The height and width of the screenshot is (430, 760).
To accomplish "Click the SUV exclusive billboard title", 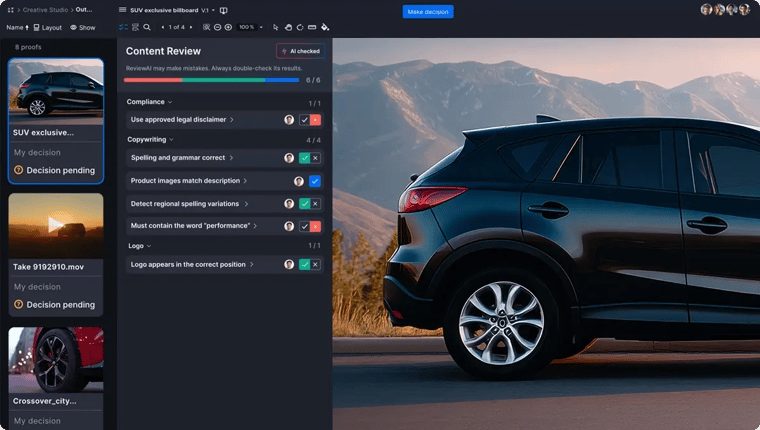I will [x=164, y=10].
